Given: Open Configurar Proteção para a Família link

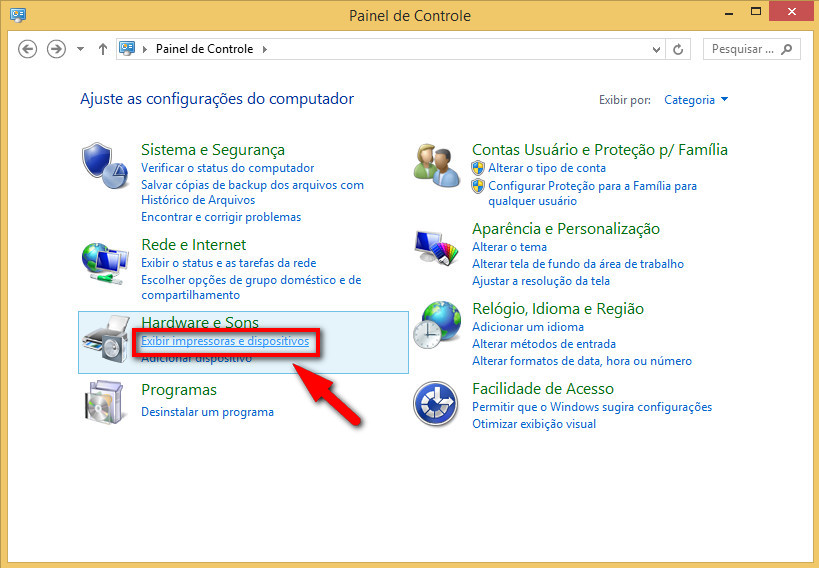Looking at the screenshot, I should pos(592,193).
